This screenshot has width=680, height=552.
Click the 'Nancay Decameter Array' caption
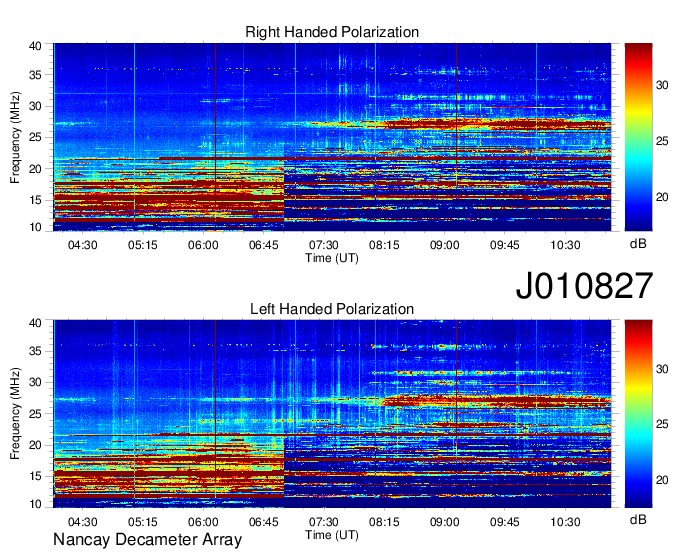pyautogui.click(x=147, y=539)
